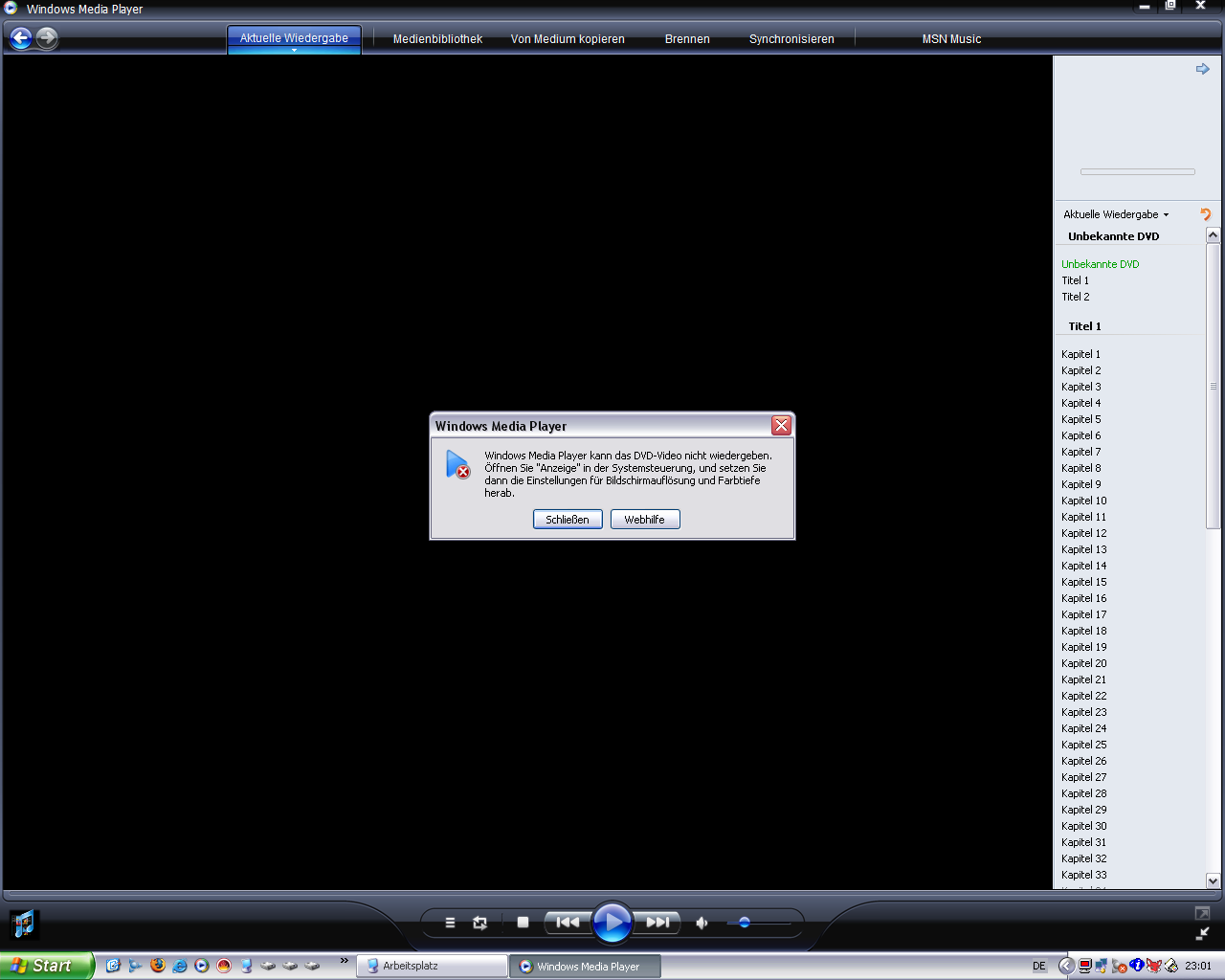Select Kapitel 17
The height and width of the screenshot is (980, 1225).
coord(1083,614)
